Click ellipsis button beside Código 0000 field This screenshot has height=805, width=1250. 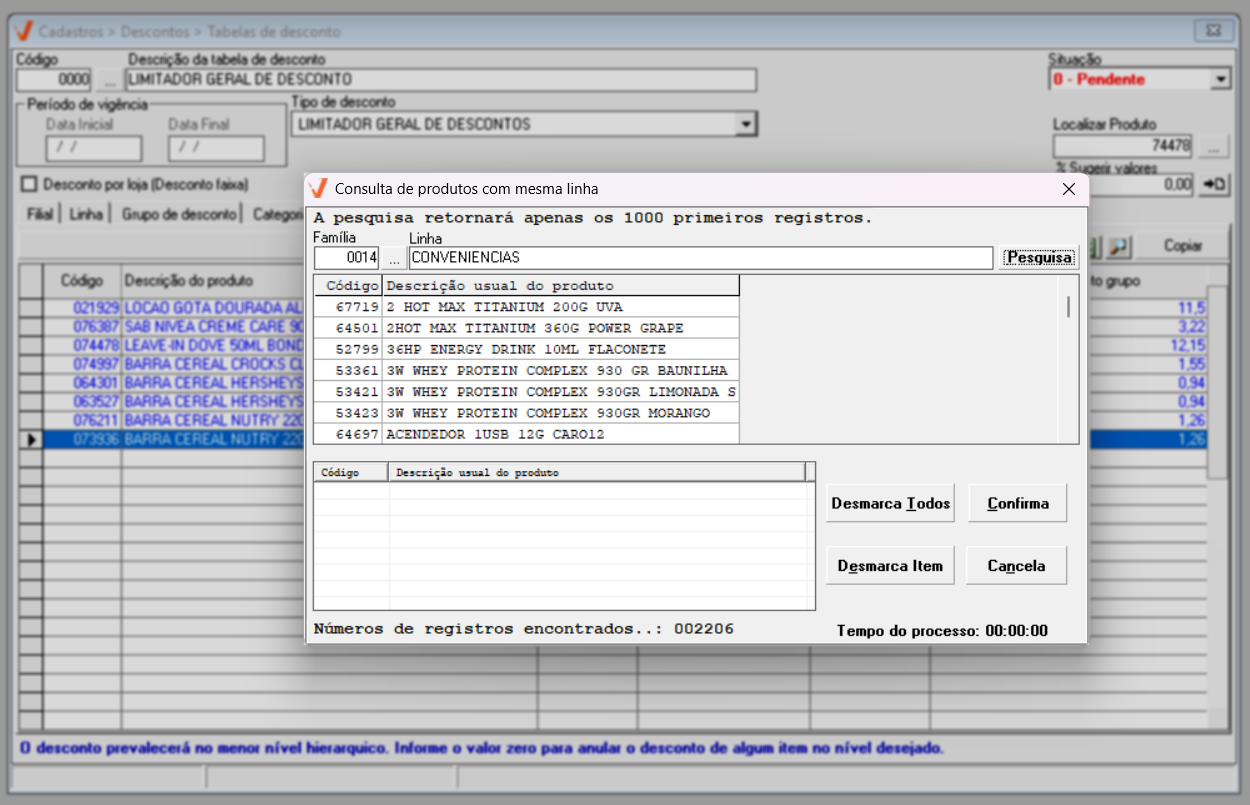coord(108,80)
